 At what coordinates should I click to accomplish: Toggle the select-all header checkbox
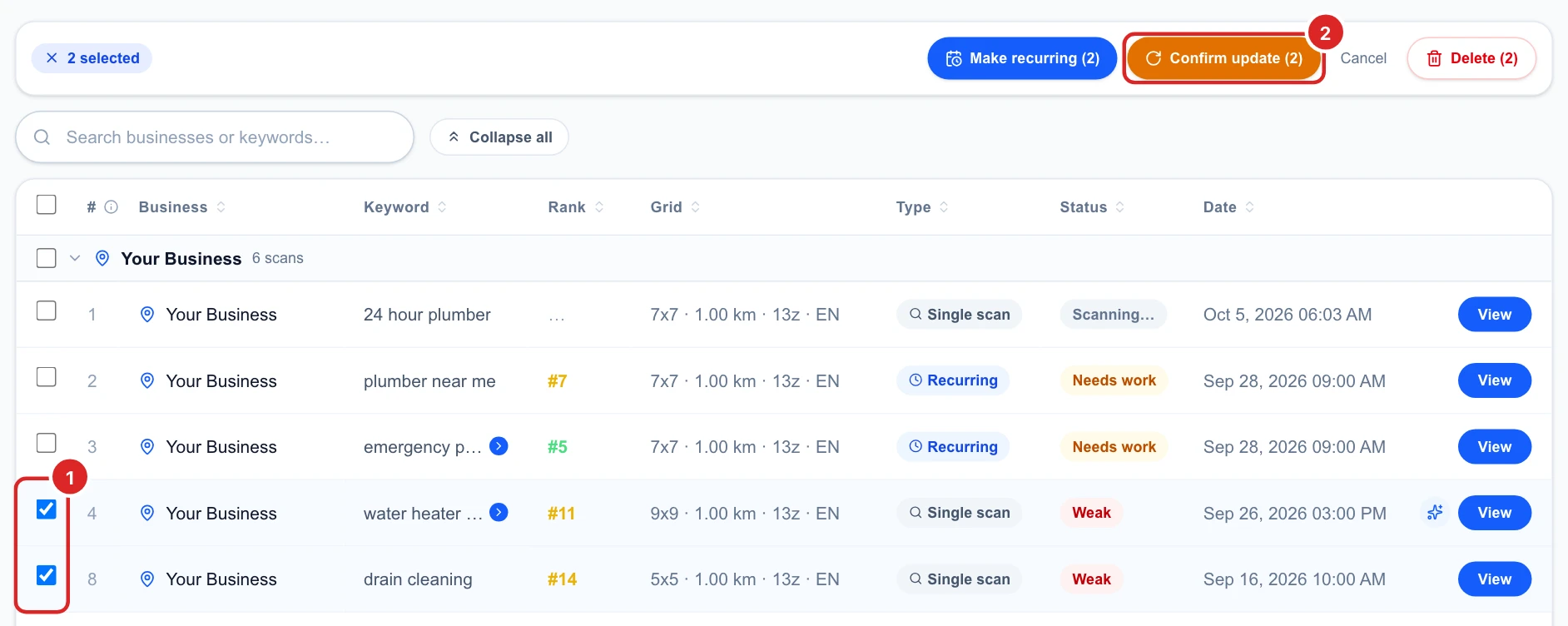(47, 205)
